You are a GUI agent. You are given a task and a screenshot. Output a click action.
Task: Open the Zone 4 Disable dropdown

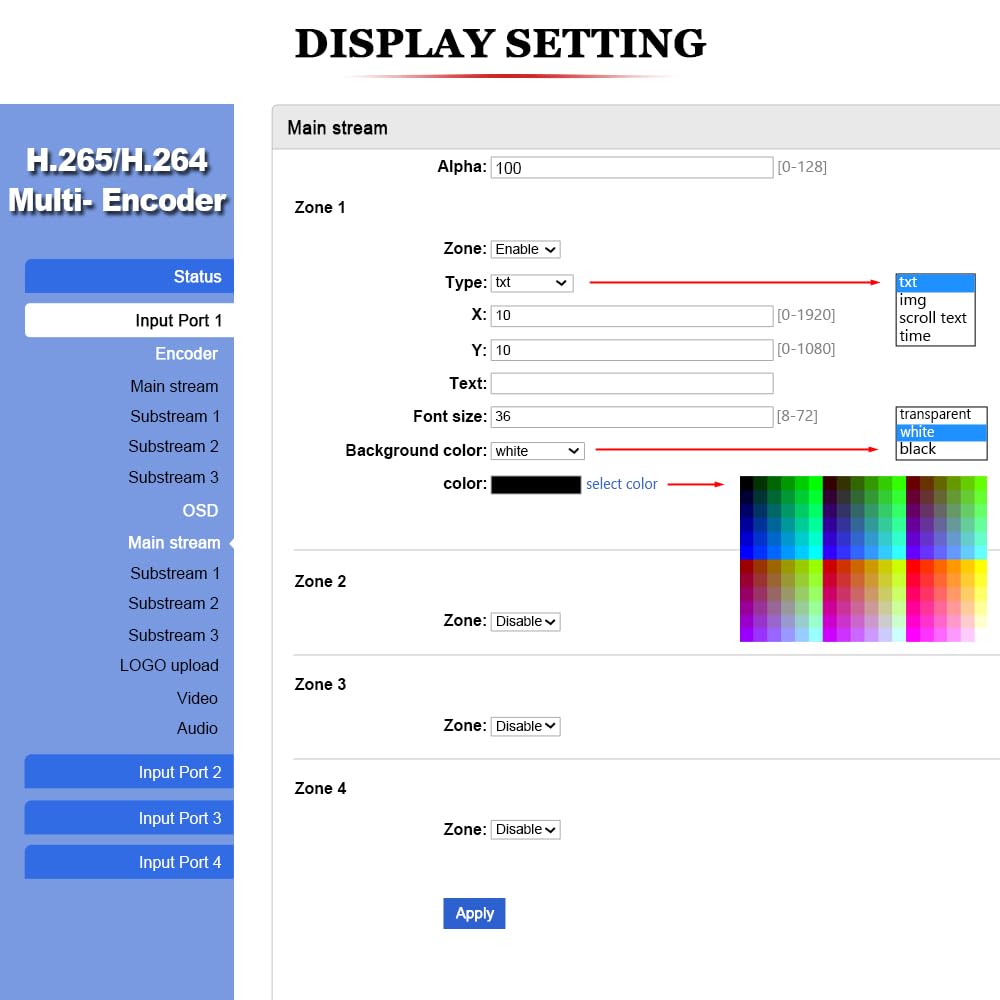(x=525, y=829)
